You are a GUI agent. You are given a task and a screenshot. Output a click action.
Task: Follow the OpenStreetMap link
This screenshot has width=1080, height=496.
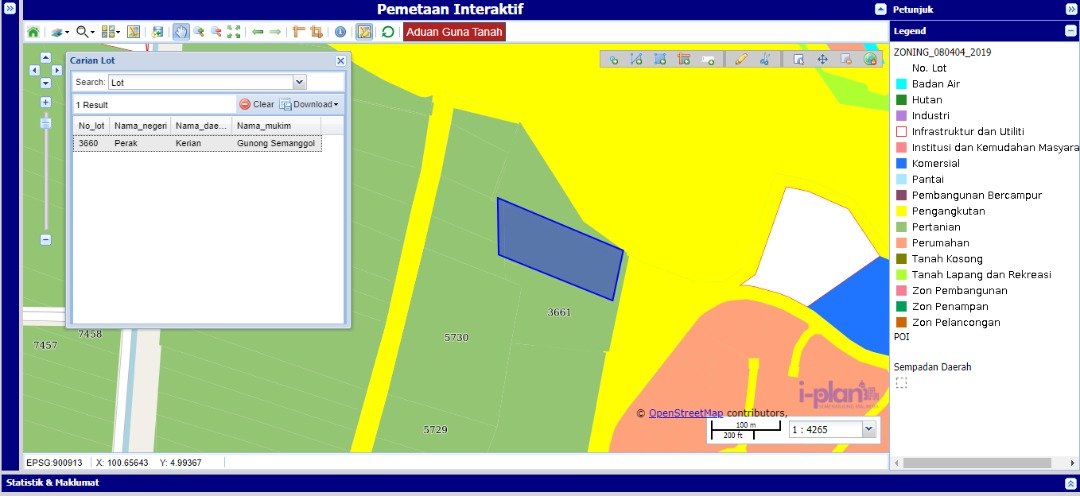685,413
